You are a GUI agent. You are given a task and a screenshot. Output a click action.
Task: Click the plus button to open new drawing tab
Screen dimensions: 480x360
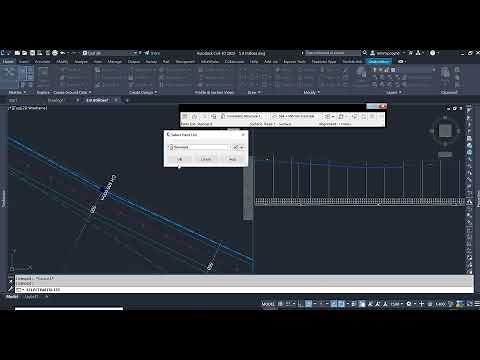127,100
